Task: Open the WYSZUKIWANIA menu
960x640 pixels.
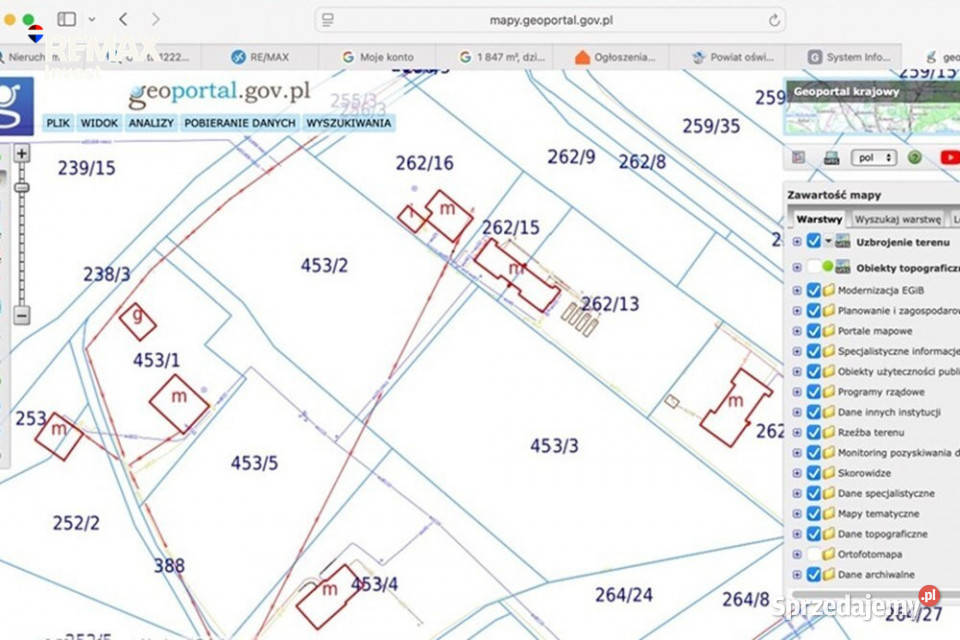Action: 348,123
